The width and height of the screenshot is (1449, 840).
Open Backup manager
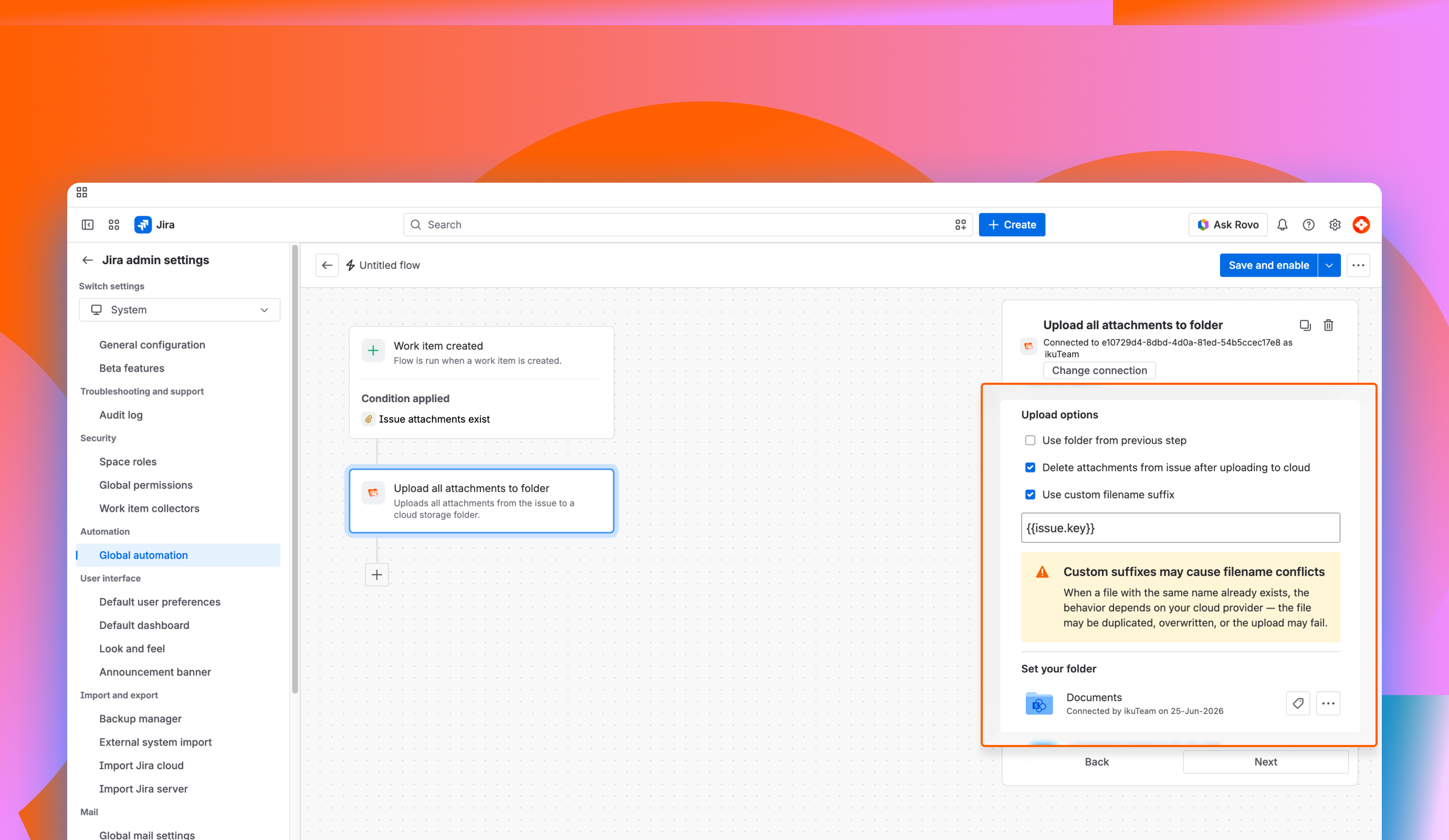140,719
